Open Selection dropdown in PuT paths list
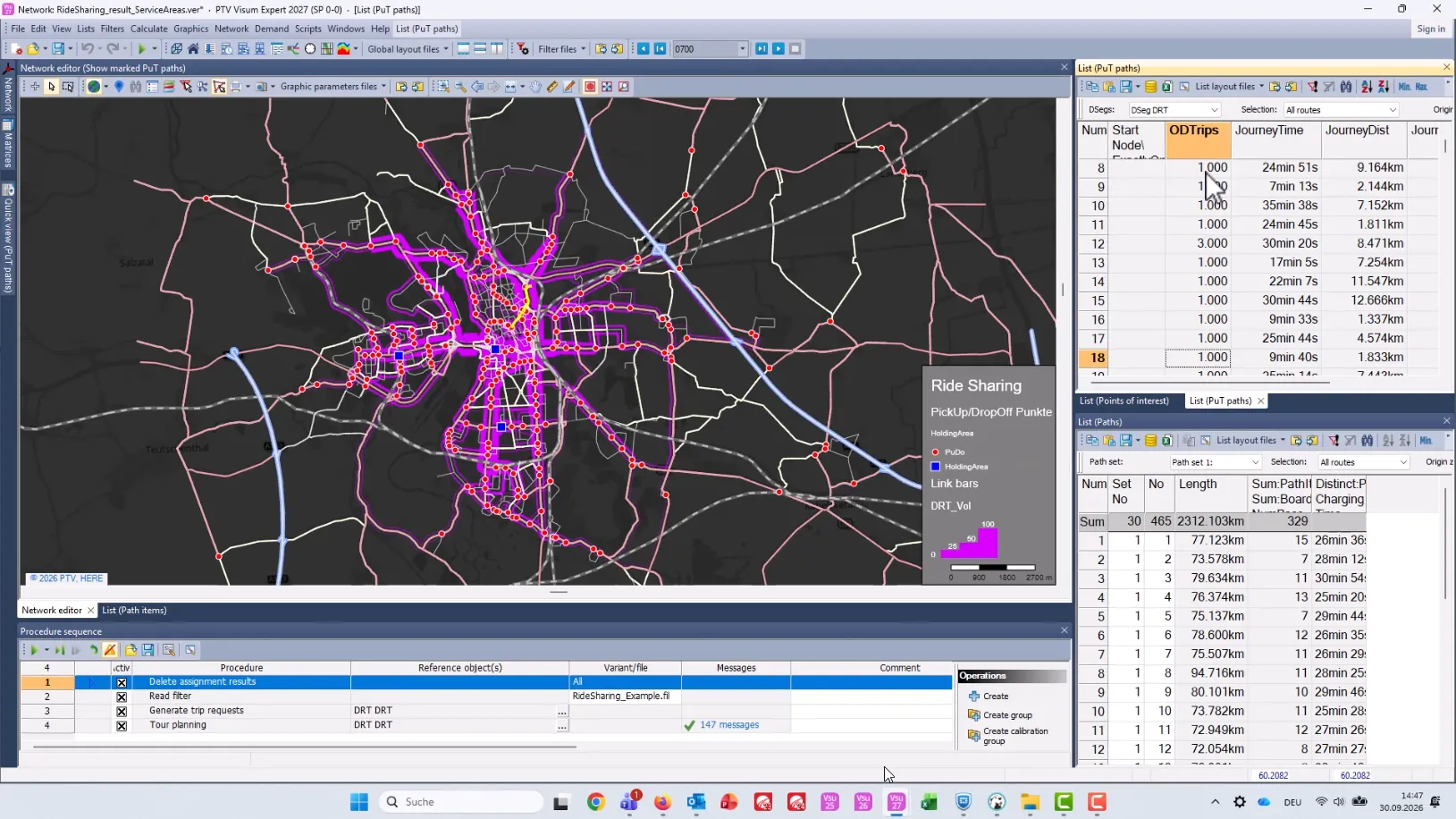The image size is (1456, 819). click(1341, 110)
